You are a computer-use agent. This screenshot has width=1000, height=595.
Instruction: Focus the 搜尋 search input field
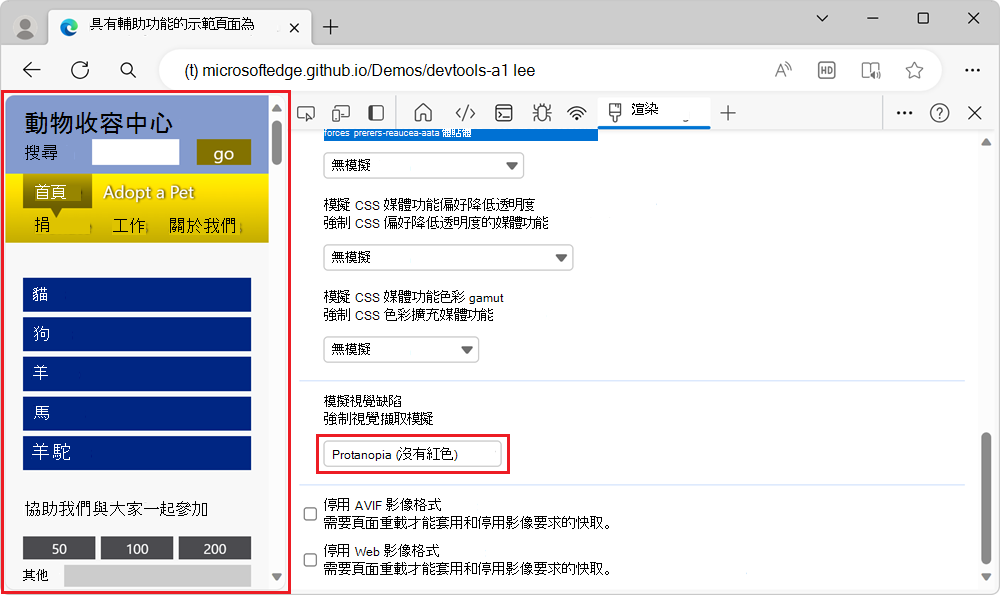[x=135, y=152]
